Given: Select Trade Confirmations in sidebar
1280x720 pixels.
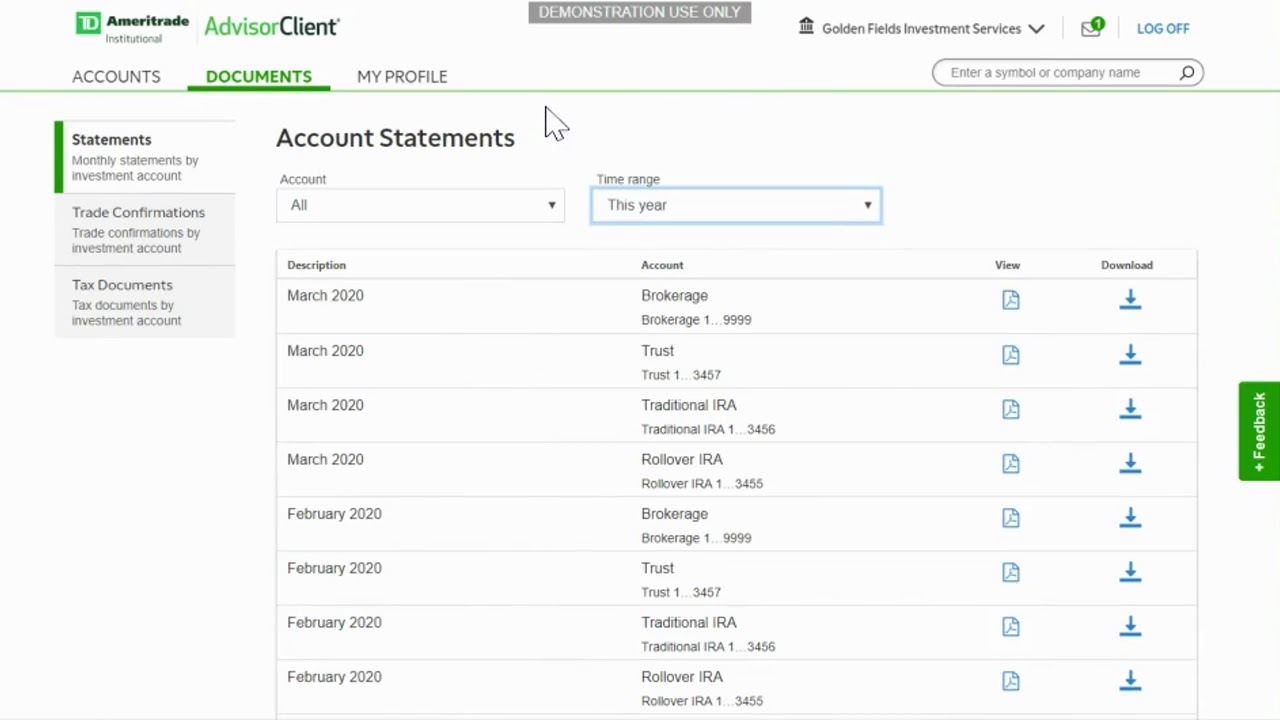Looking at the screenshot, I should (x=138, y=213).
